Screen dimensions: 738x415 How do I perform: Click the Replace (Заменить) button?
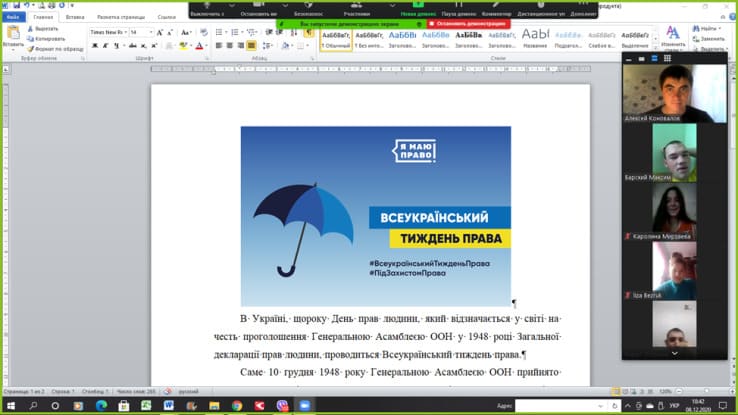[x=709, y=39]
